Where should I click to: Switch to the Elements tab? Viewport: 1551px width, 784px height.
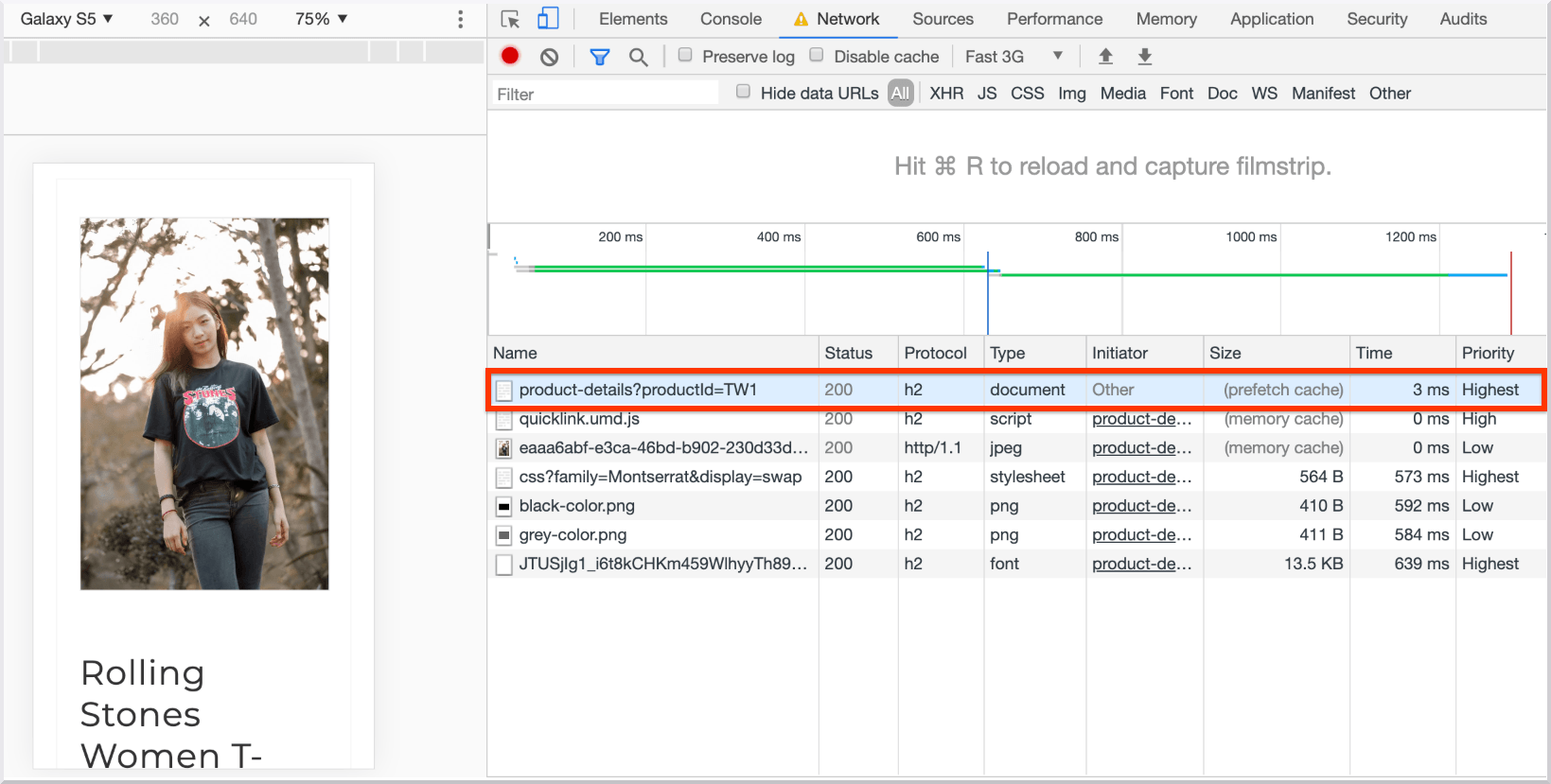click(x=633, y=19)
